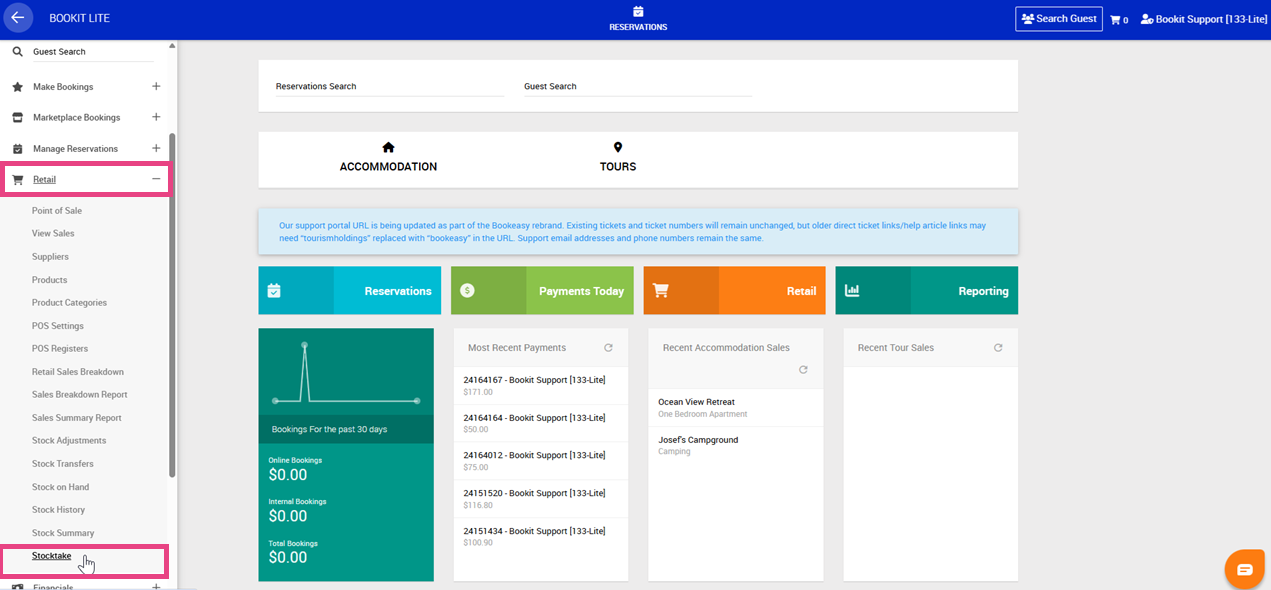Expand Marketplace Bookings with plus sign
This screenshot has height=590, width=1271.
(156, 117)
